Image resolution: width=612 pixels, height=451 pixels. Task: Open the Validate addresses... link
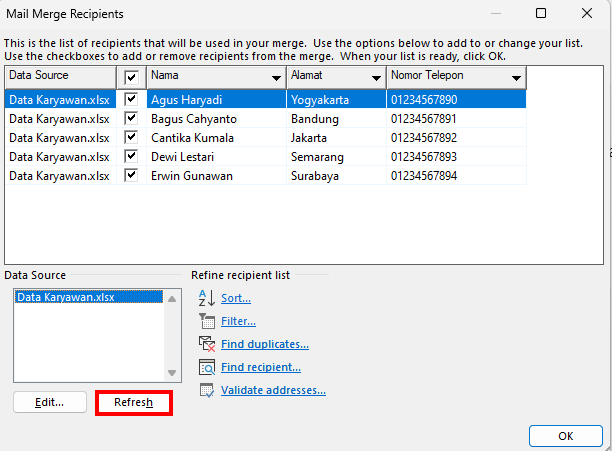(x=273, y=390)
